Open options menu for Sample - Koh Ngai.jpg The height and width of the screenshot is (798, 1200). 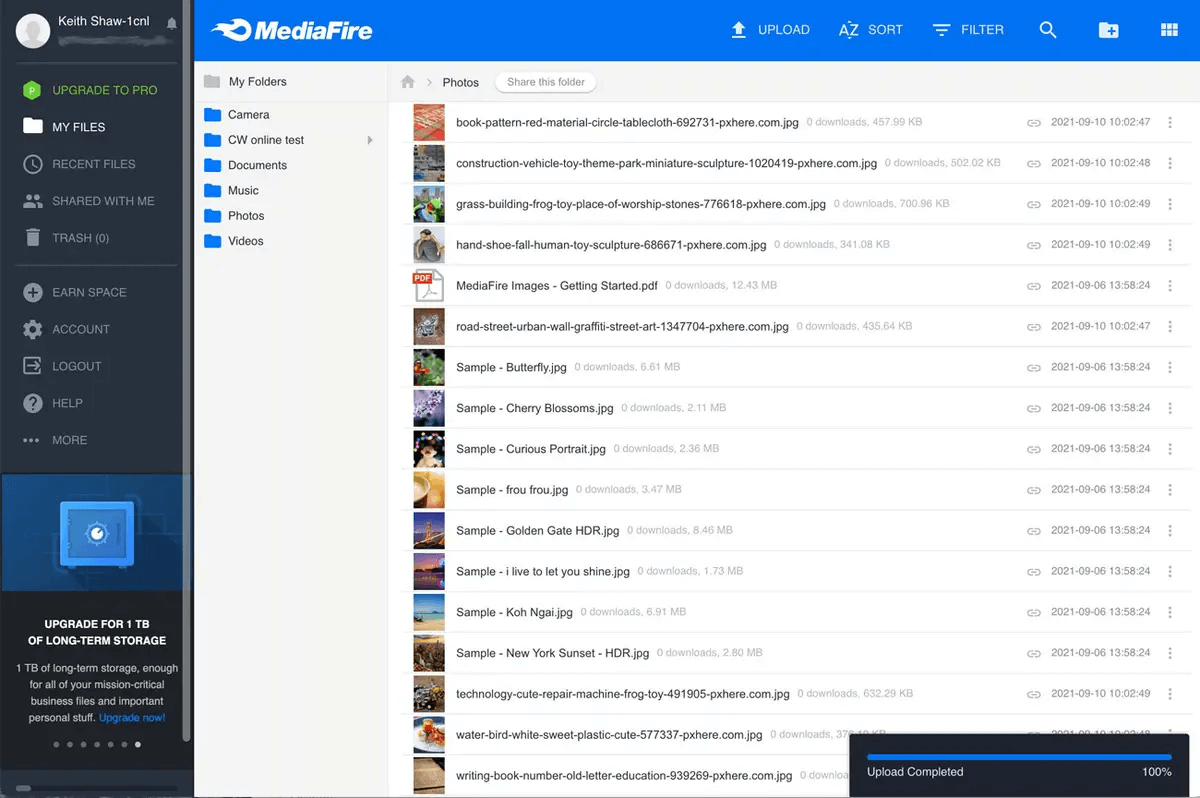1170,612
